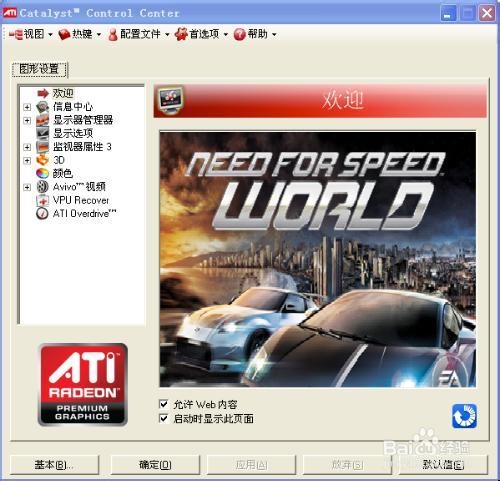
Task: Select 监视器属性 3 tree label
Action: coord(82,147)
